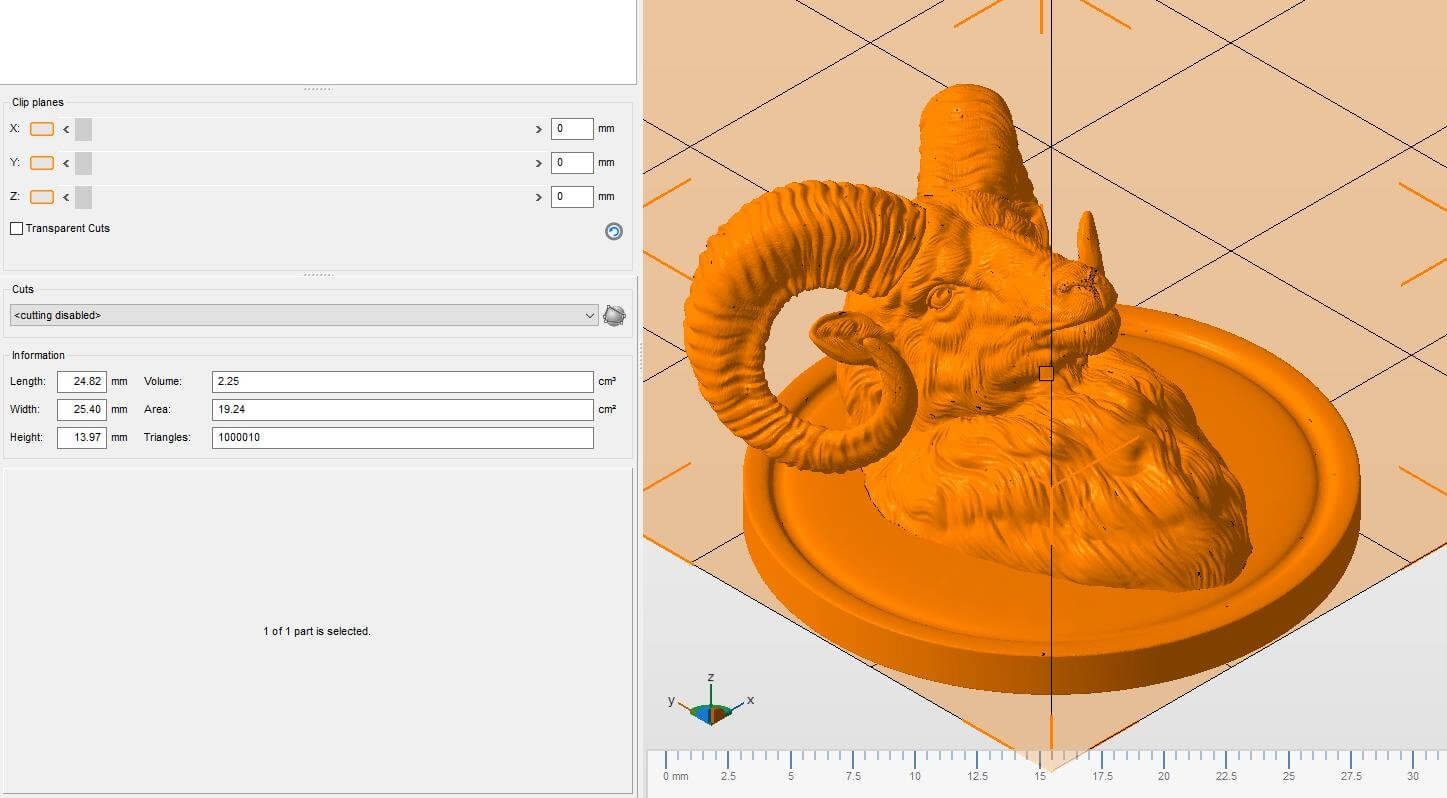Image resolution: width=1447 pixels, height=798 pixels.
Task: Toggle the Y clip plane icon
Action: [42, 163]
